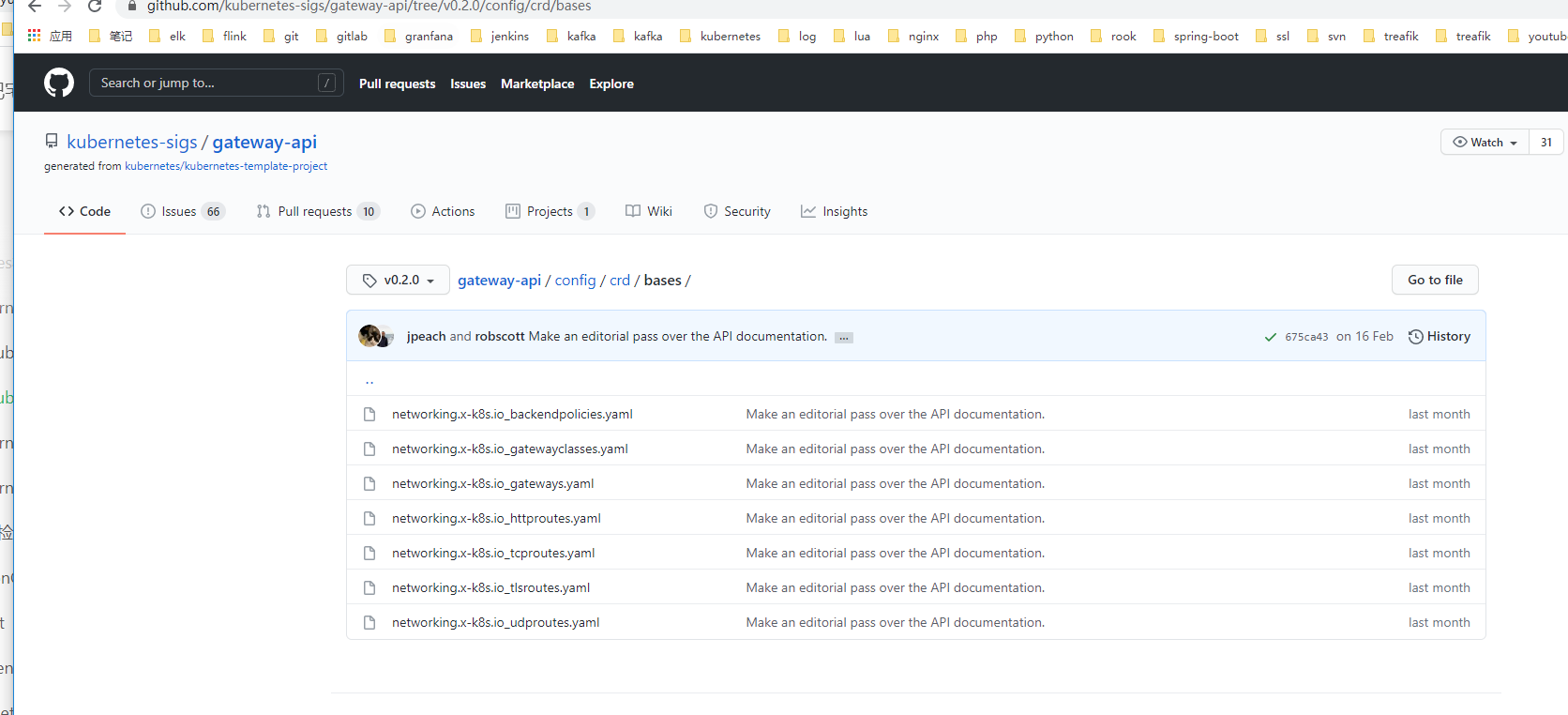Switch to the Issues tab
Screen dimensions: 1568x715
(x=183, y=211)
